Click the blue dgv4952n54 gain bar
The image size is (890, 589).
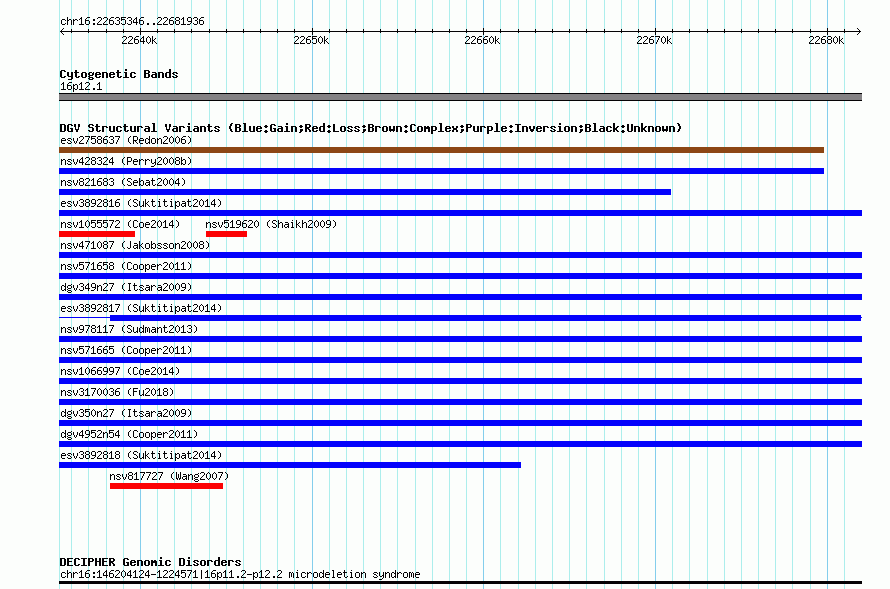point(460,444)
